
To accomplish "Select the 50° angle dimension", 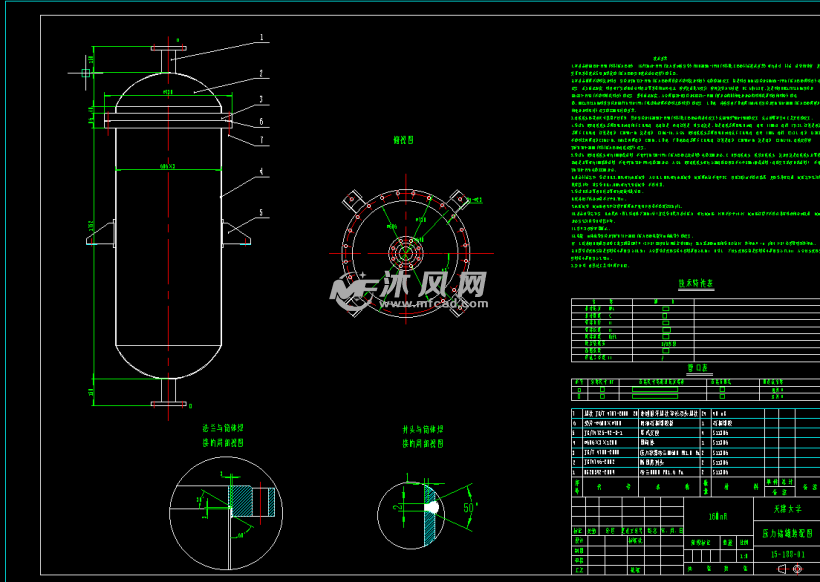I will click(471, 507).
